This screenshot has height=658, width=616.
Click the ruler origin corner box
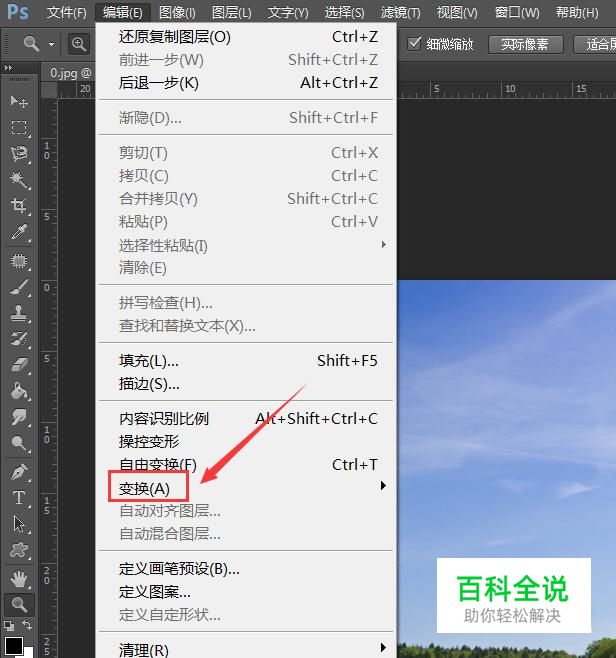point(49,89)
